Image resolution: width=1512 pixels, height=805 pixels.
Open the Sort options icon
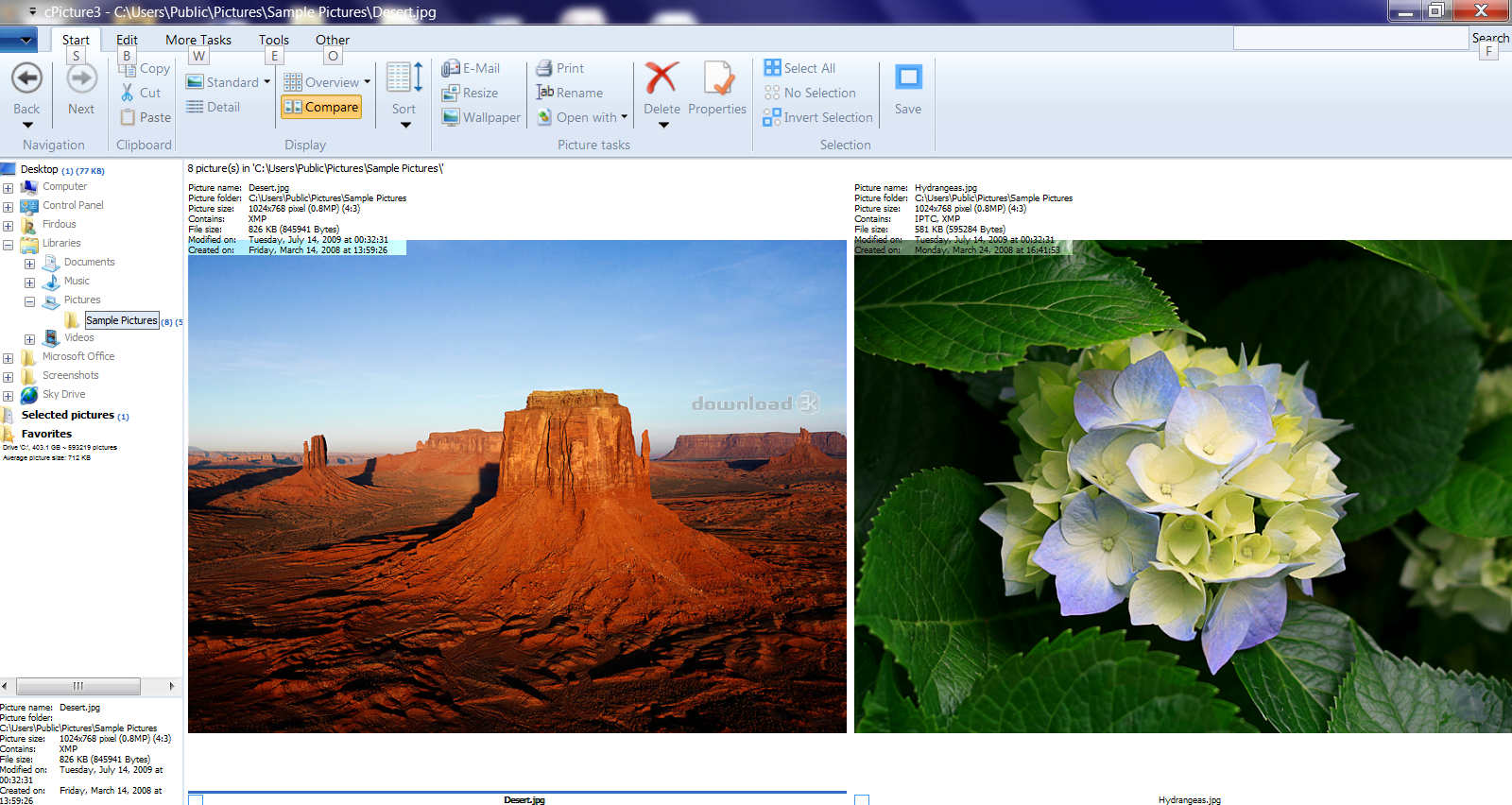404,77
